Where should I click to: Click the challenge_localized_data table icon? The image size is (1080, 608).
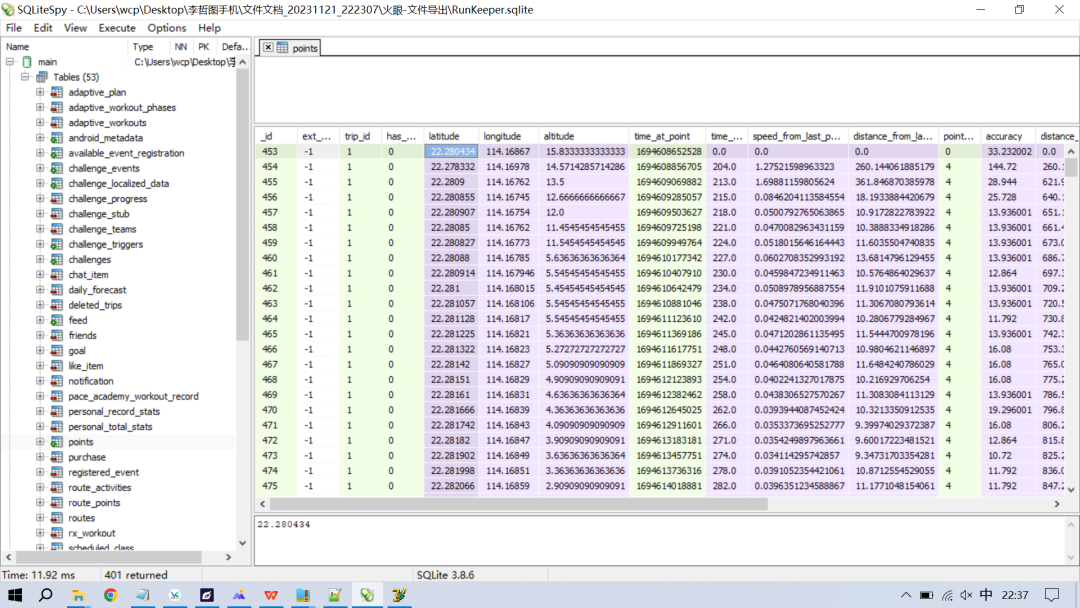(x=56, y=183)
